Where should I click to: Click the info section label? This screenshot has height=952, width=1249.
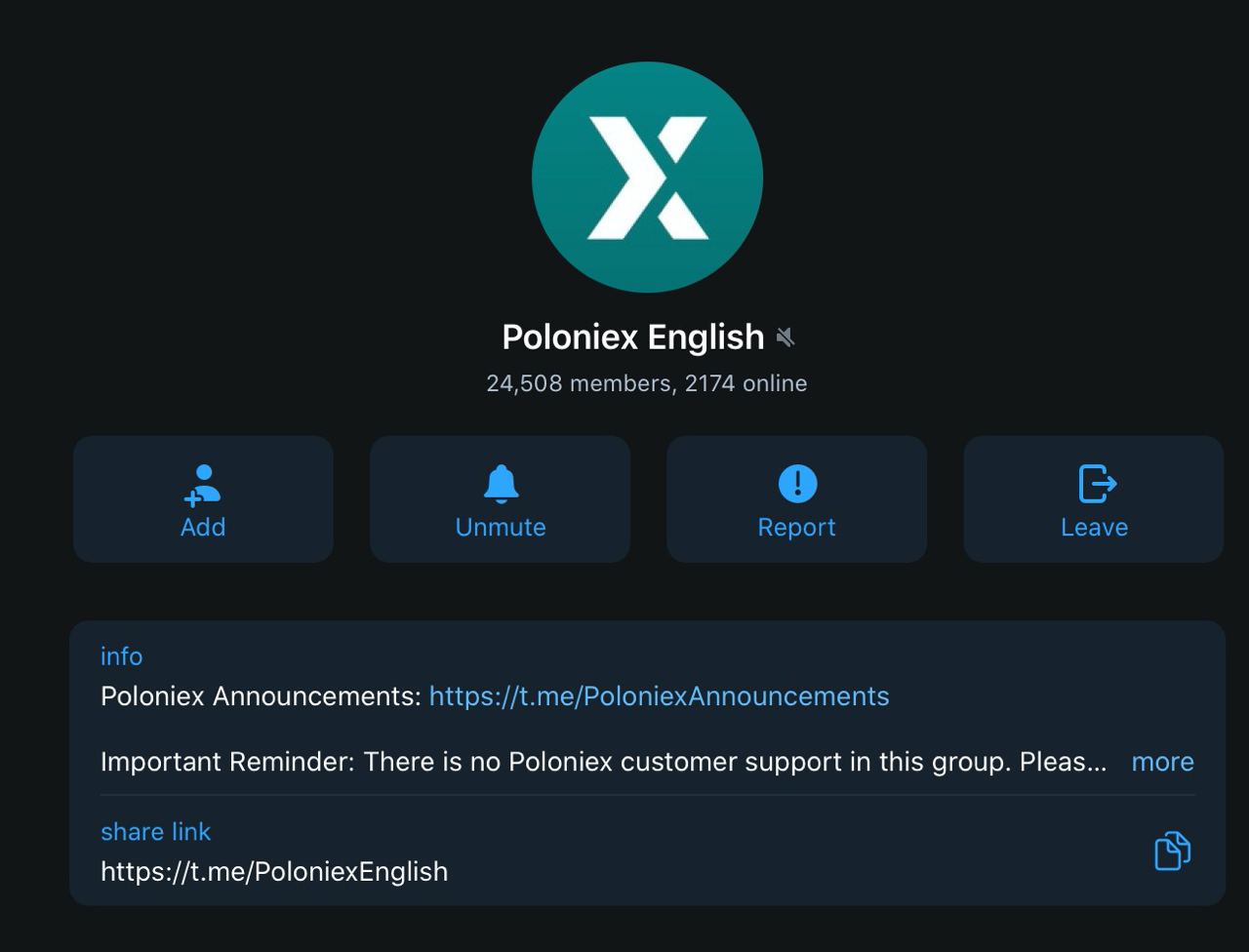tap(121, 656)
